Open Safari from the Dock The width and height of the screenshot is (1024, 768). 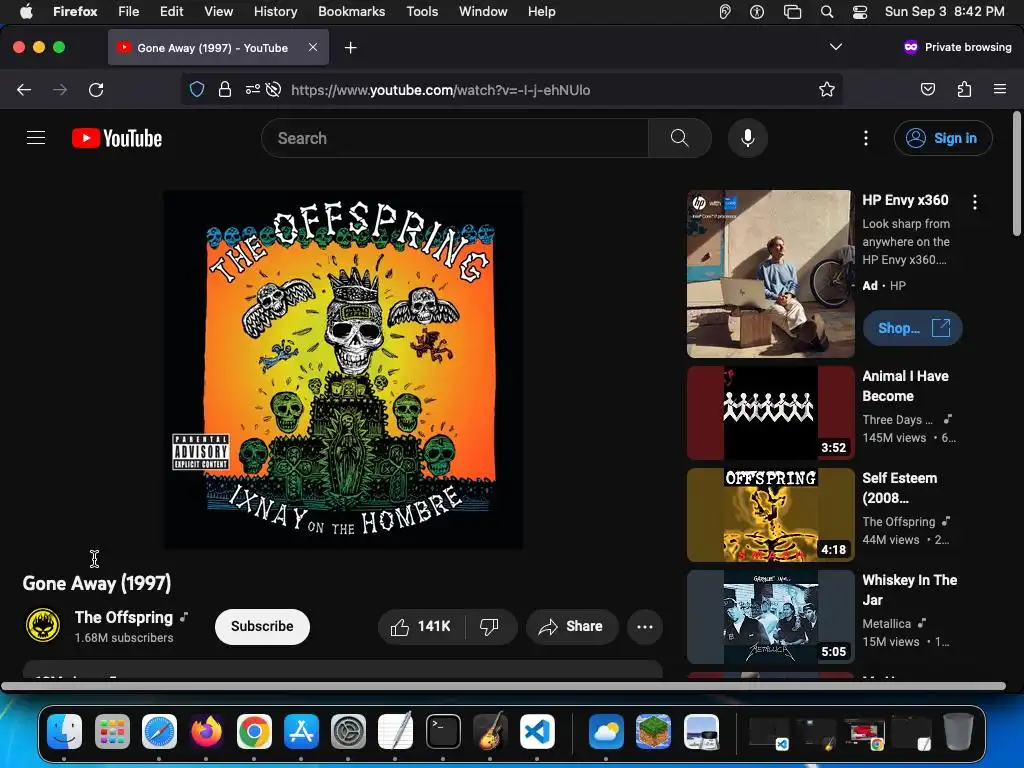pyautogui.click(x=159, y=731)
